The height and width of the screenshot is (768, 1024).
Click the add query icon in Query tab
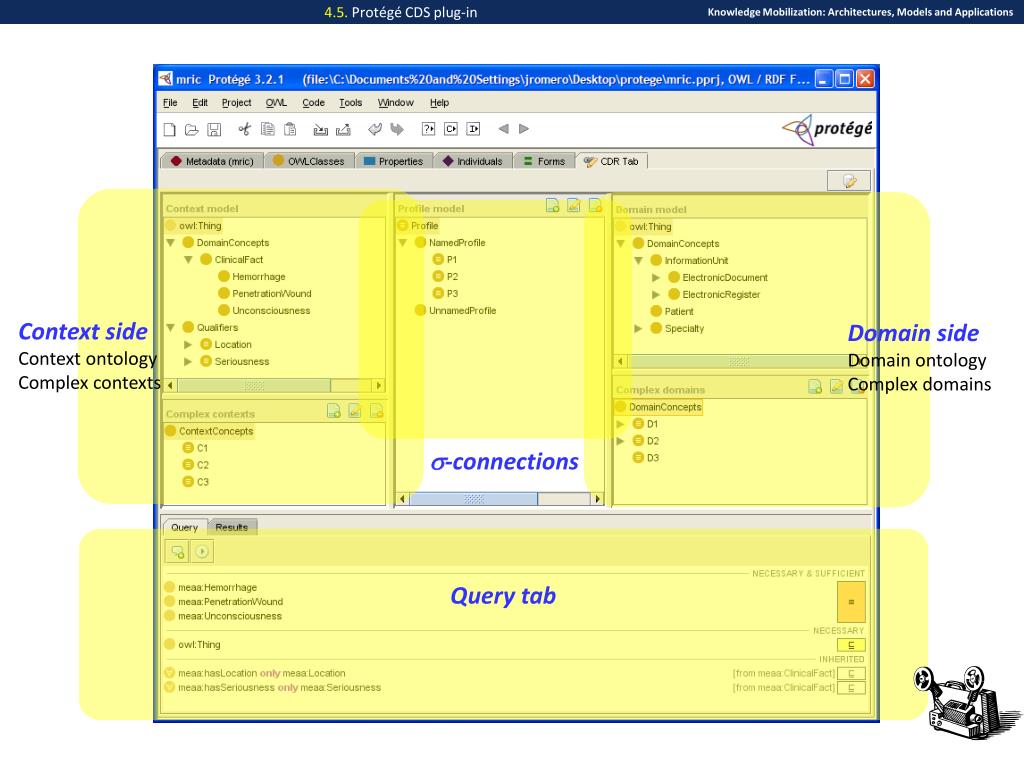point(178,552)
